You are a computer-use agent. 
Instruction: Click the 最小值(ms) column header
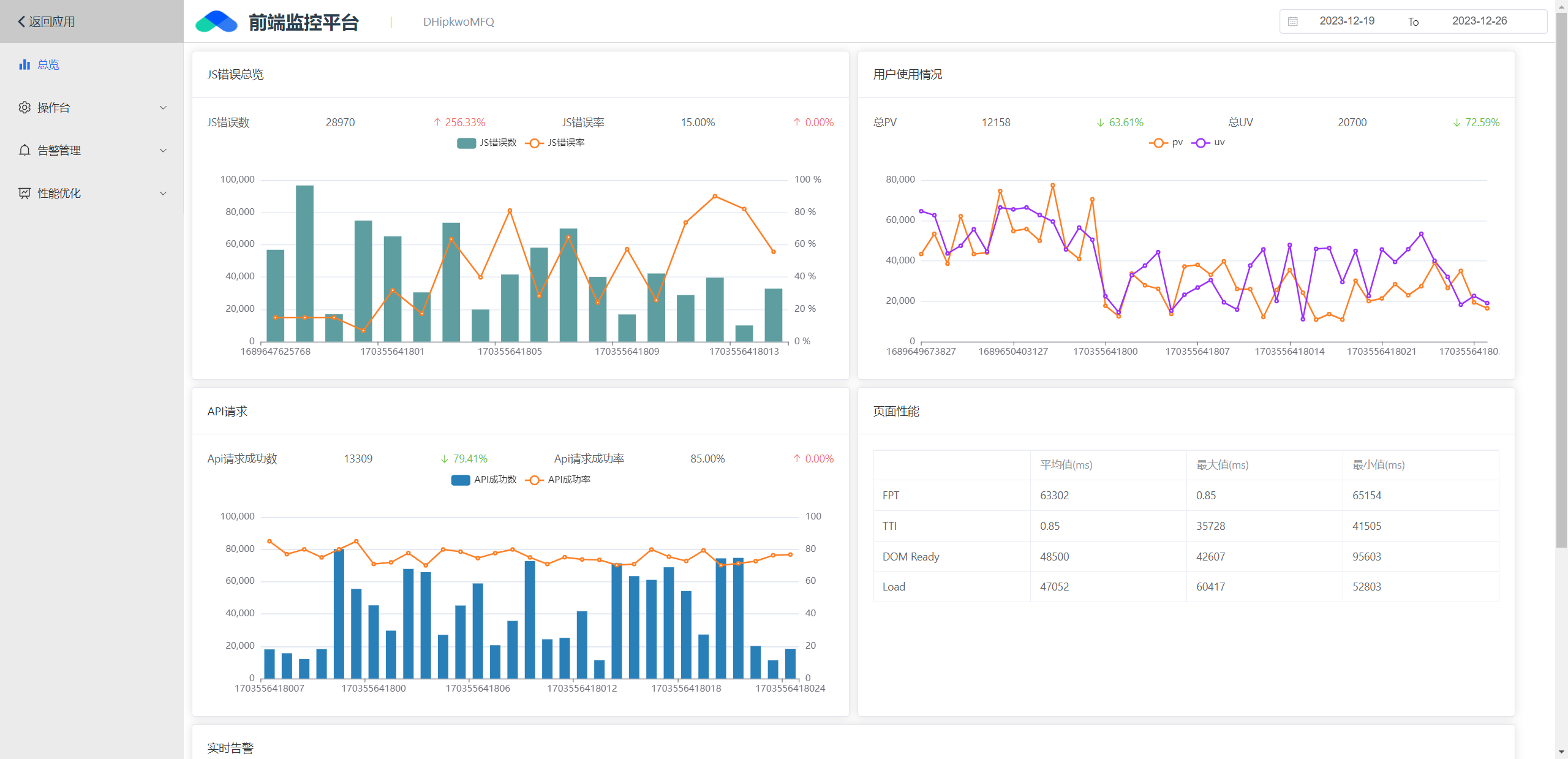click(1379, 465)
